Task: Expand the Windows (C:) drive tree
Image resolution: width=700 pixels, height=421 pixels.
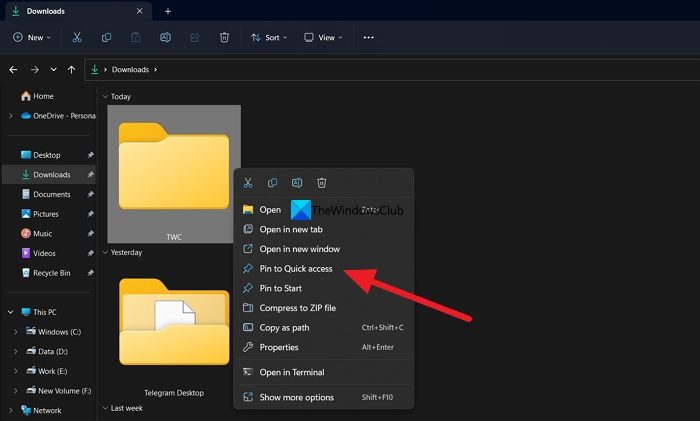Action: coord(14,332)
